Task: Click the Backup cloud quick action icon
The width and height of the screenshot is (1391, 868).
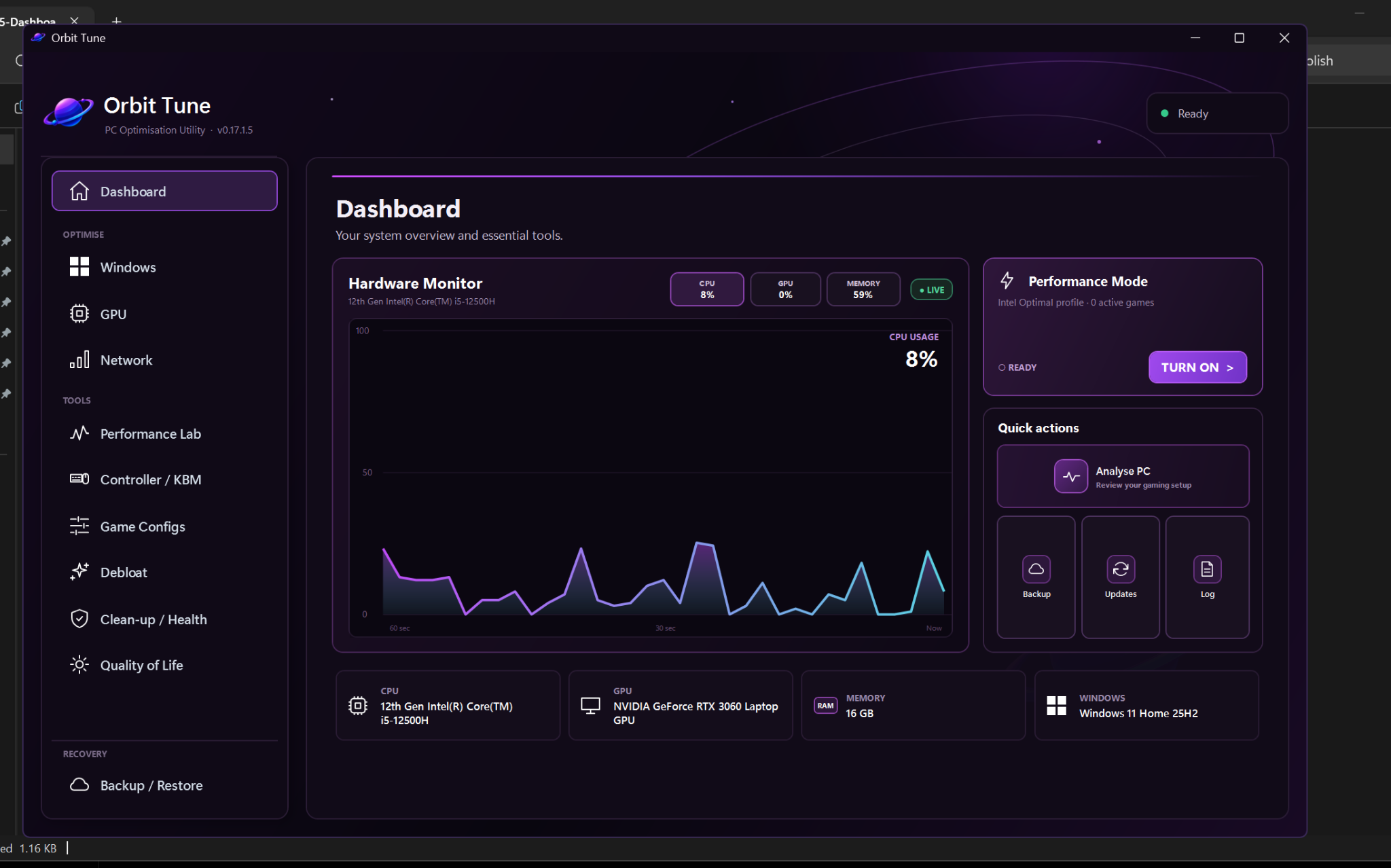Action: (1036, 569)
